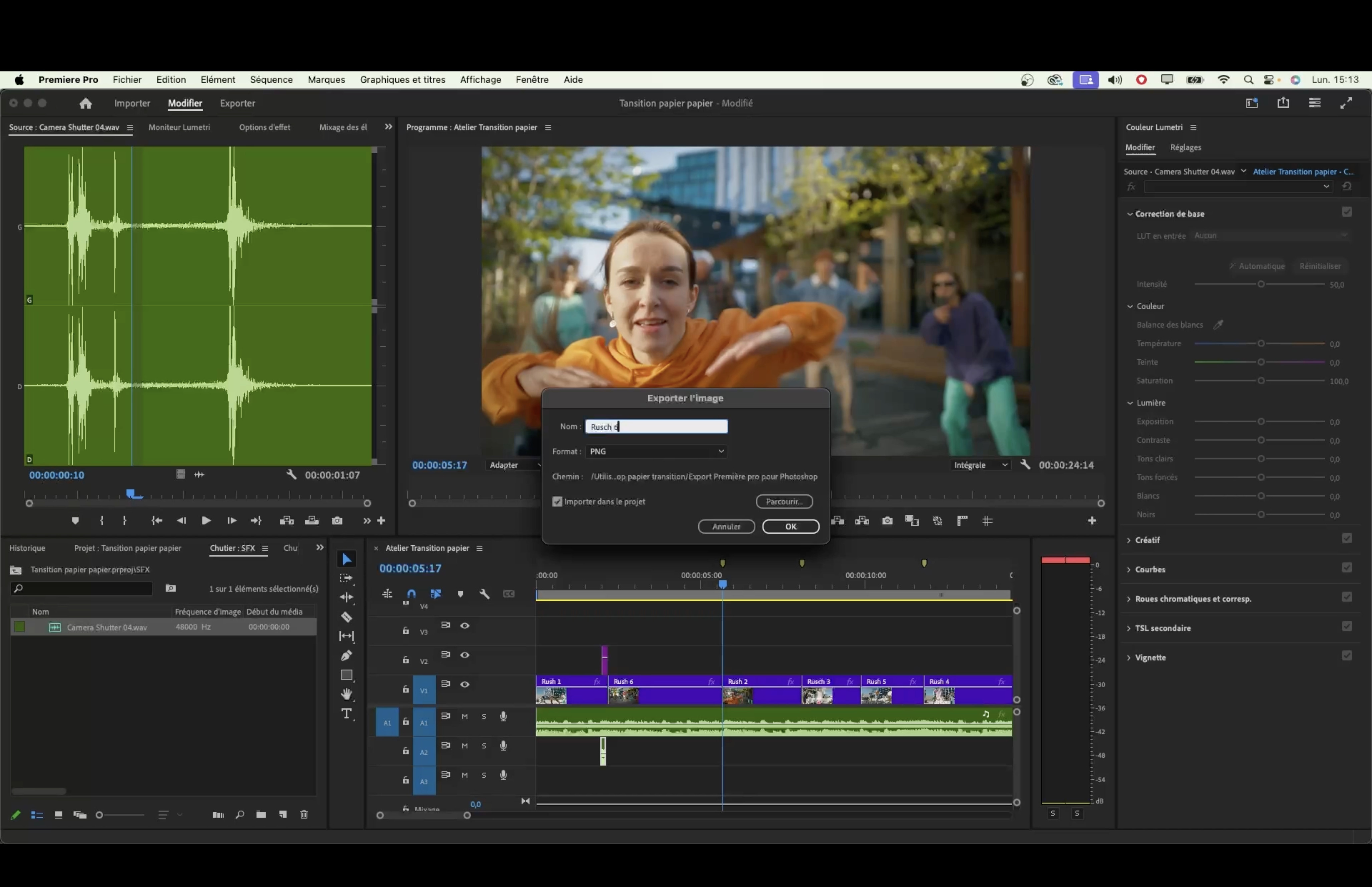Open the Format PNG dropdown
This screenshot has width=1372, height=887.
coord(656,452)
